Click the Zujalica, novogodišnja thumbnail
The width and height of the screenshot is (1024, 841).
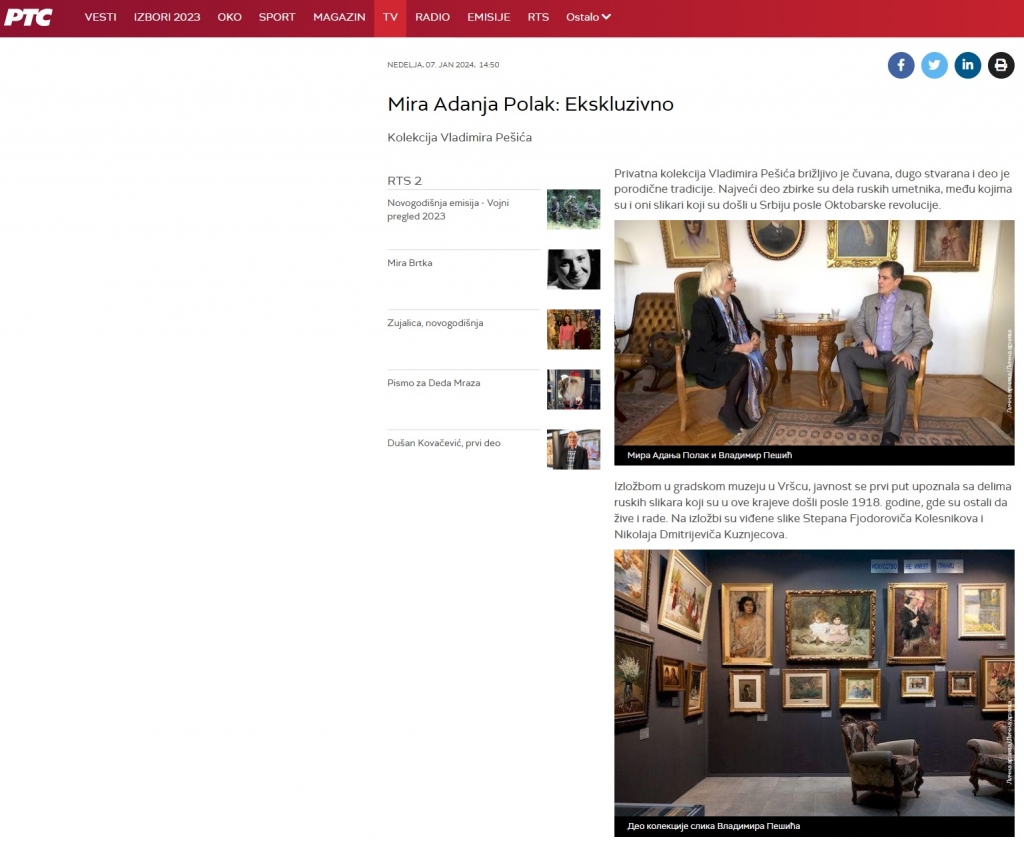coord(573,329)
